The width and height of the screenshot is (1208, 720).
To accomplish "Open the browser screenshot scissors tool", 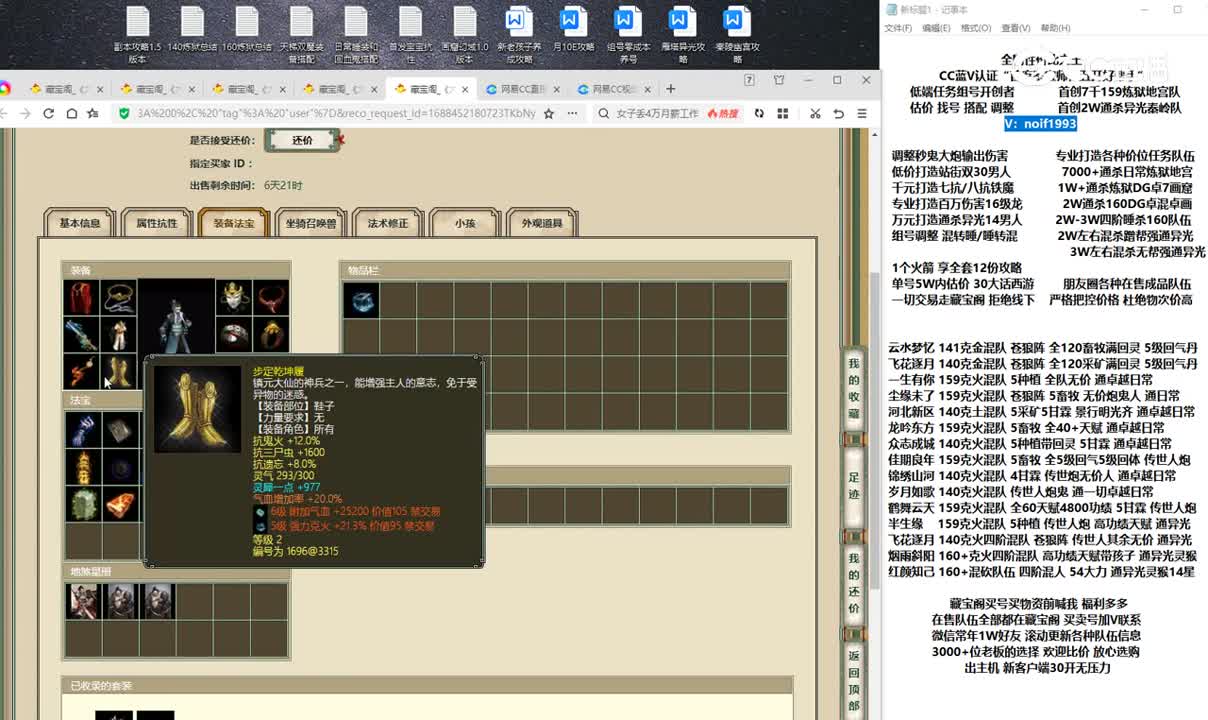I will pos(815,114).
